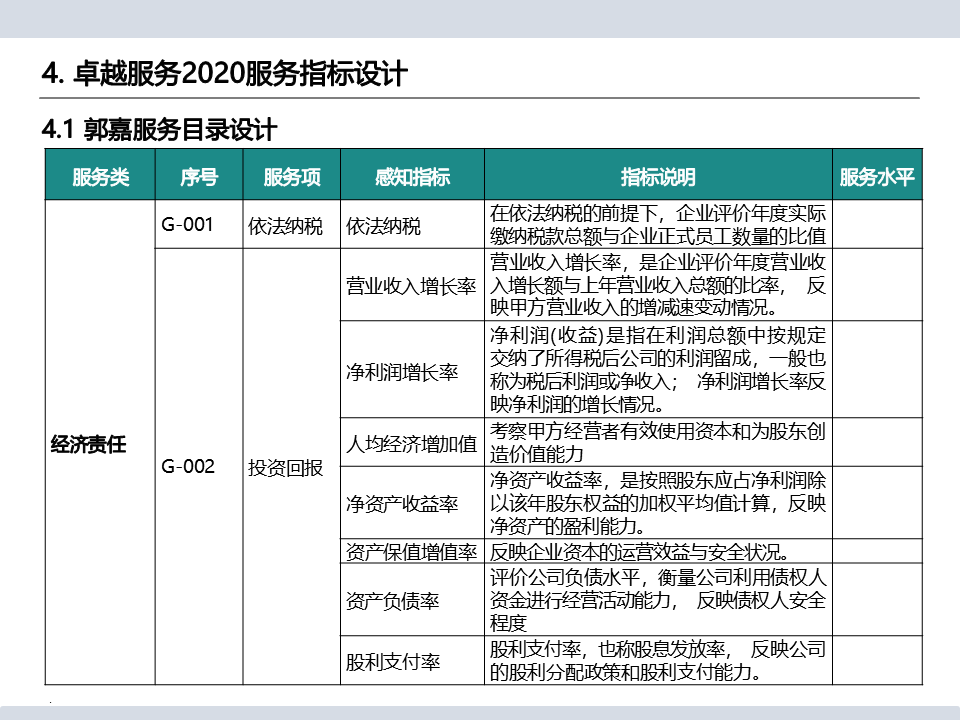Select the '投资回报' service item cell

tap(291, 467)
